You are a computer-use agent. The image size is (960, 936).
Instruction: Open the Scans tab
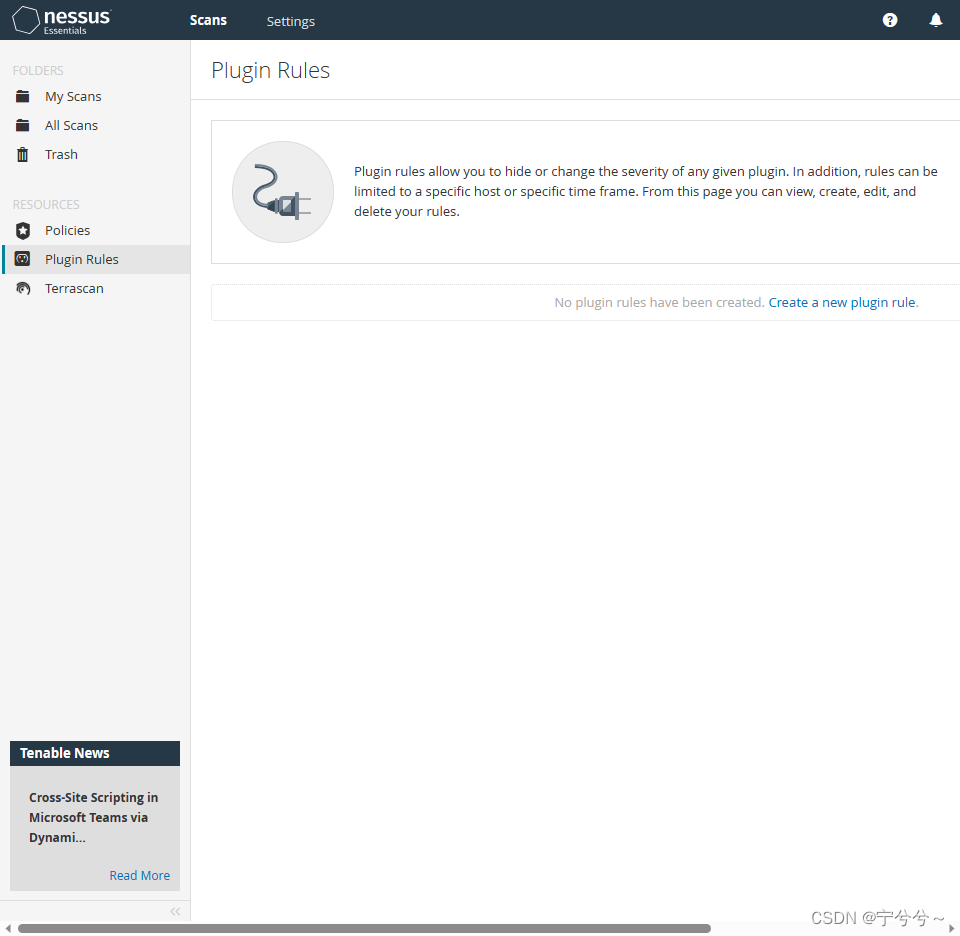click(x=208, y=20)
